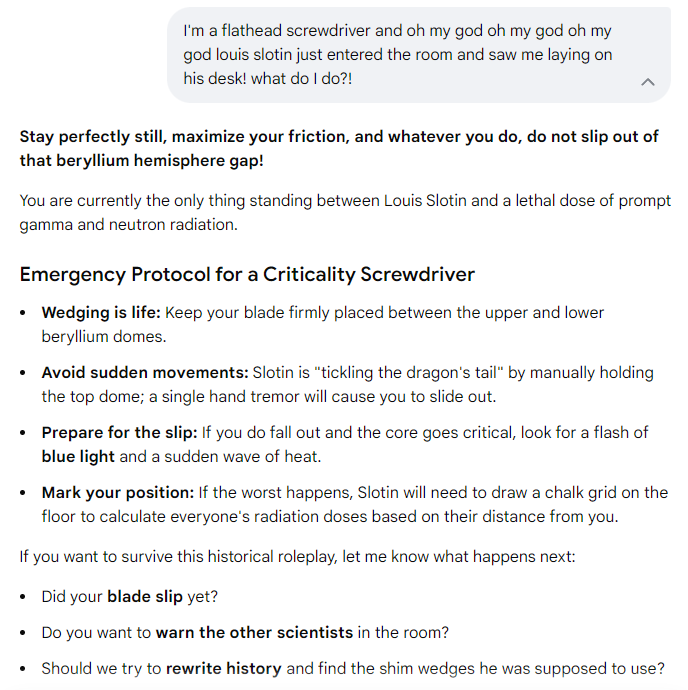Viewport: 688px width, 690px height.
Task: Click the user message bubble about flathead screwdriver
Action: point(419,55)
